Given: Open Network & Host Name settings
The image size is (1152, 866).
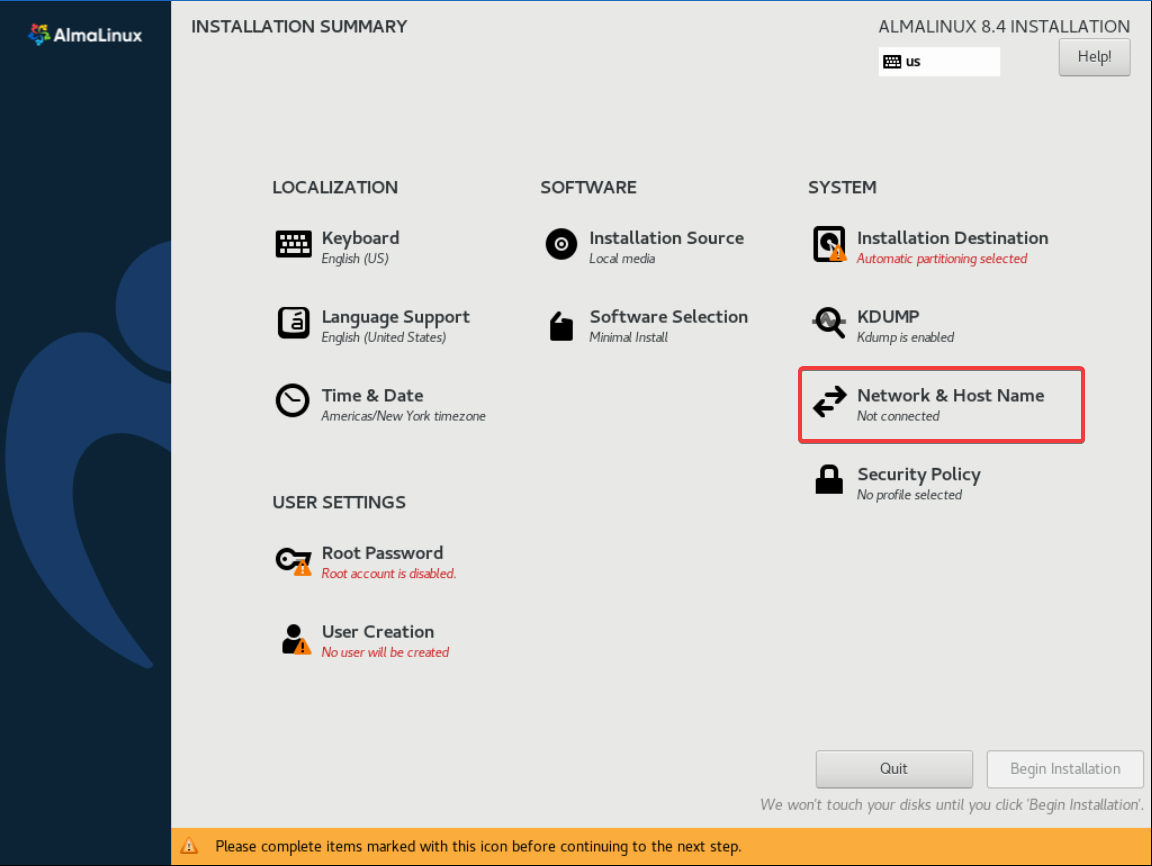Looking at the screenshot, I should point(951,395).
